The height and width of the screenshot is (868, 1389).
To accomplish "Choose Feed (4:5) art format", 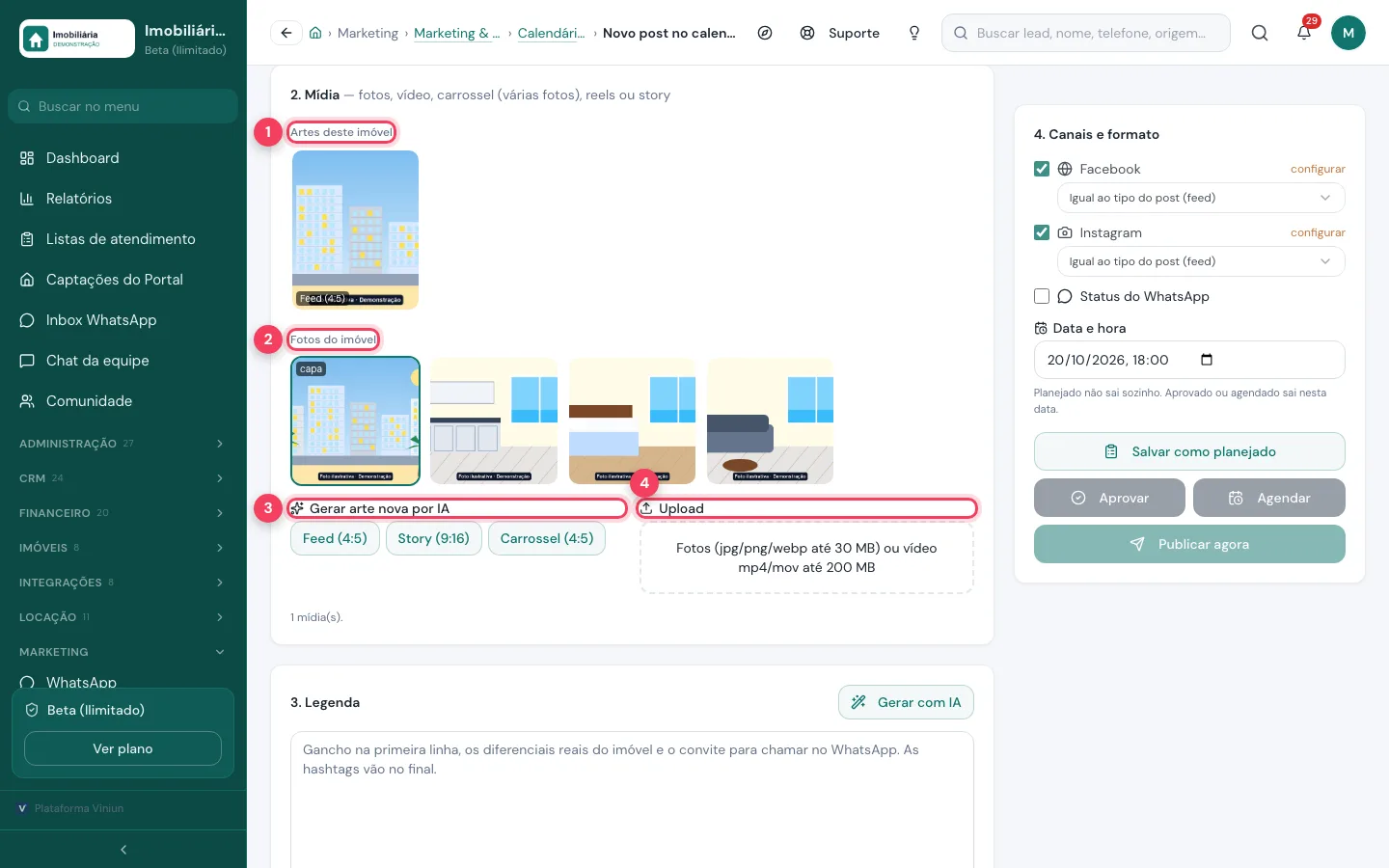I will pyautogui.click(x=335, y=538).
